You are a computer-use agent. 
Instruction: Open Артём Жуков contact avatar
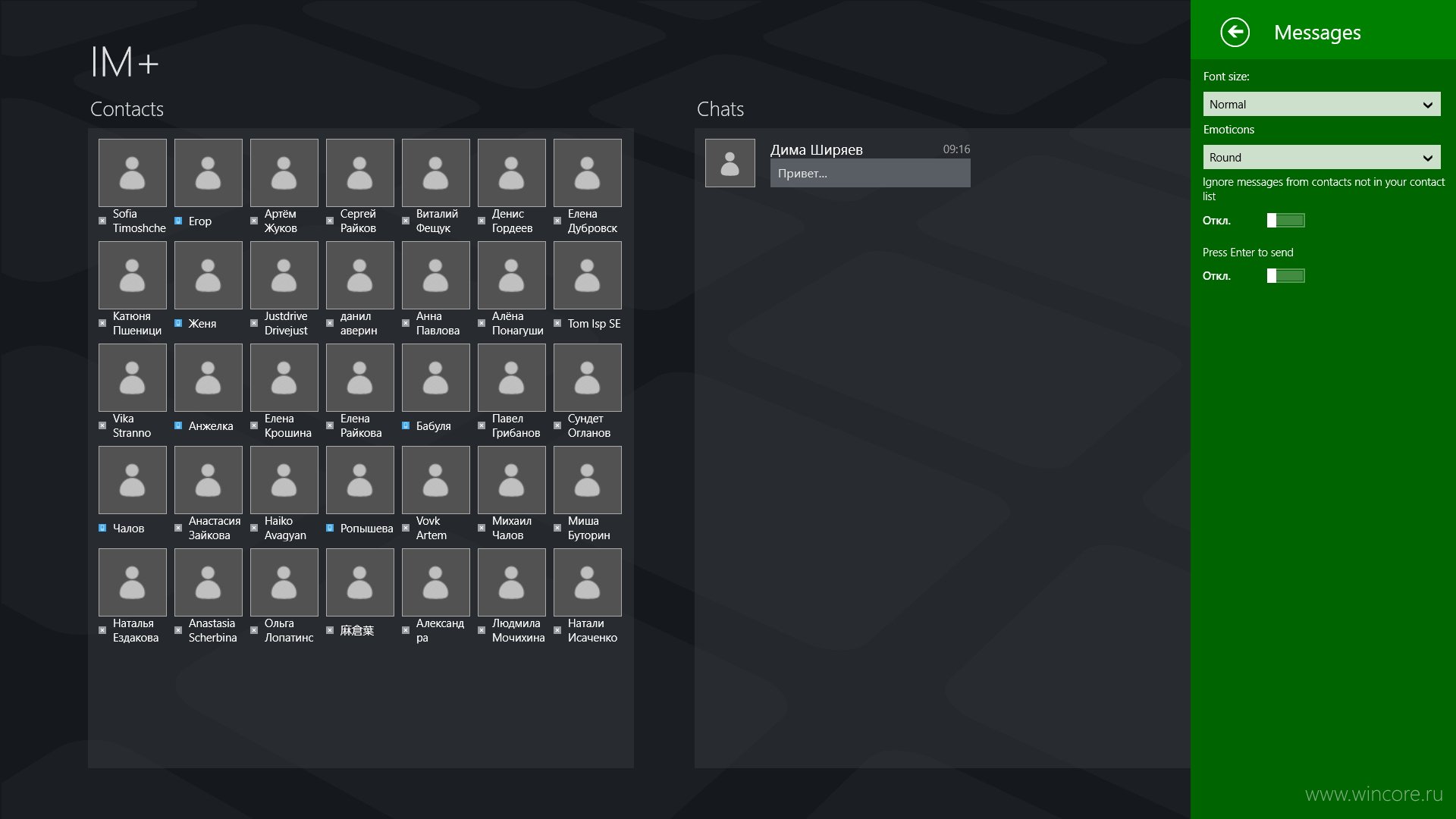[x=284, y=173]
